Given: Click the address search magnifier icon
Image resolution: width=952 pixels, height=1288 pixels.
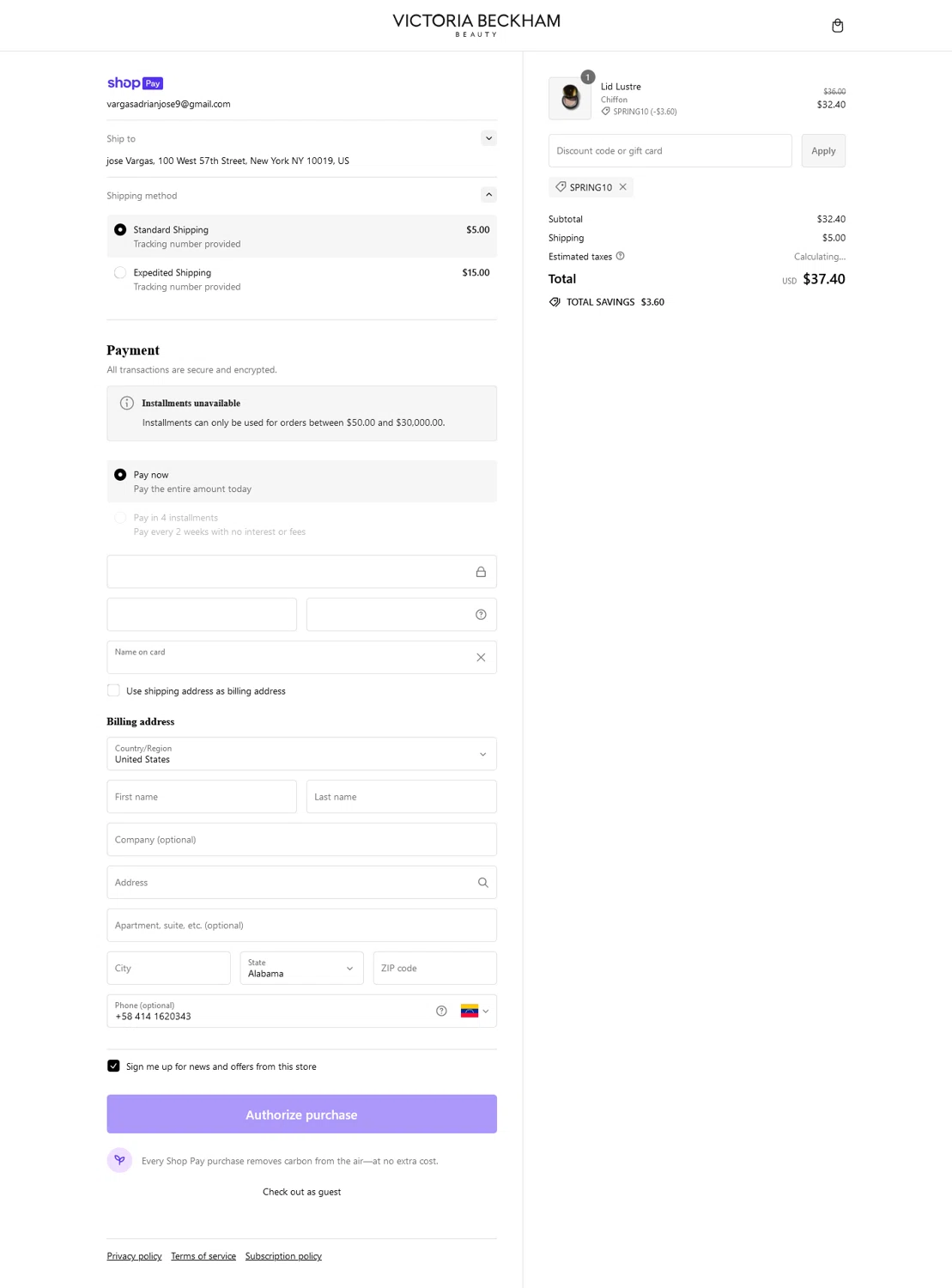Looking at the screenshot, I should click(x=482, y=883).
